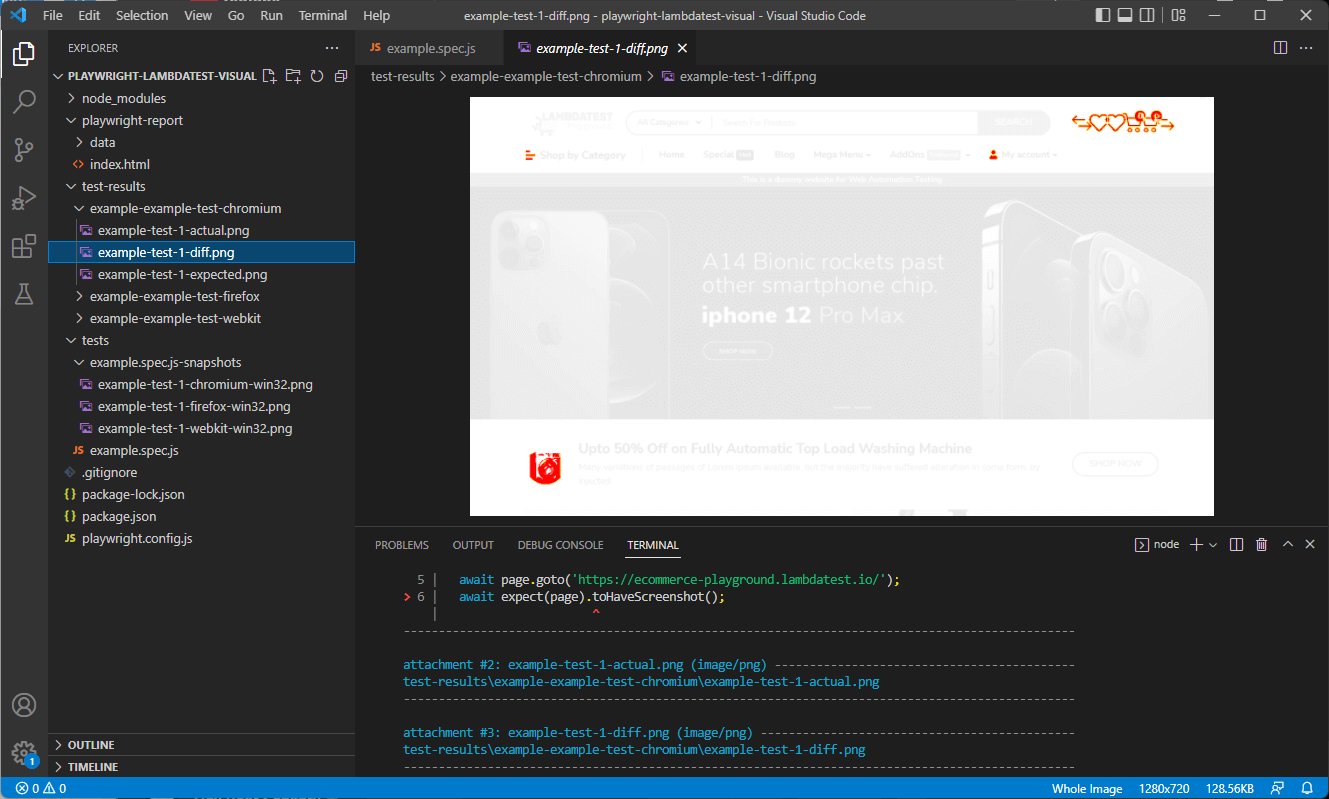Maximize the terminal panel with chevron up
The width and height of the screenshot is (1329, 799).
tap(1288, 545)
